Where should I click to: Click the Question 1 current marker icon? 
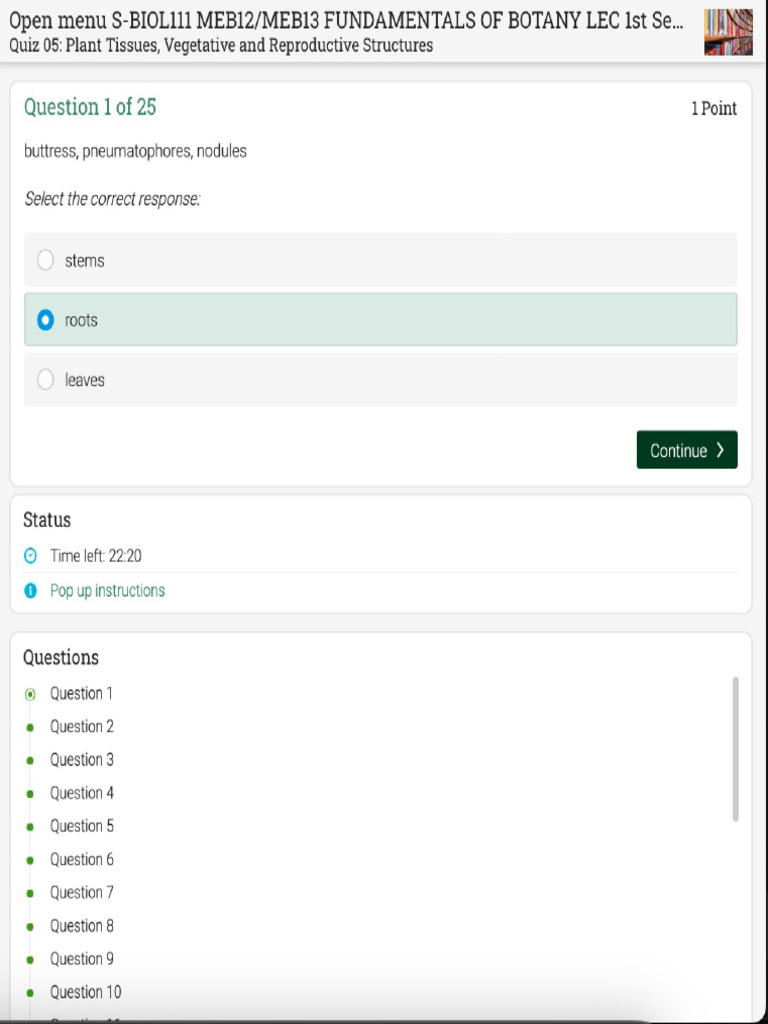pos(31,694)
